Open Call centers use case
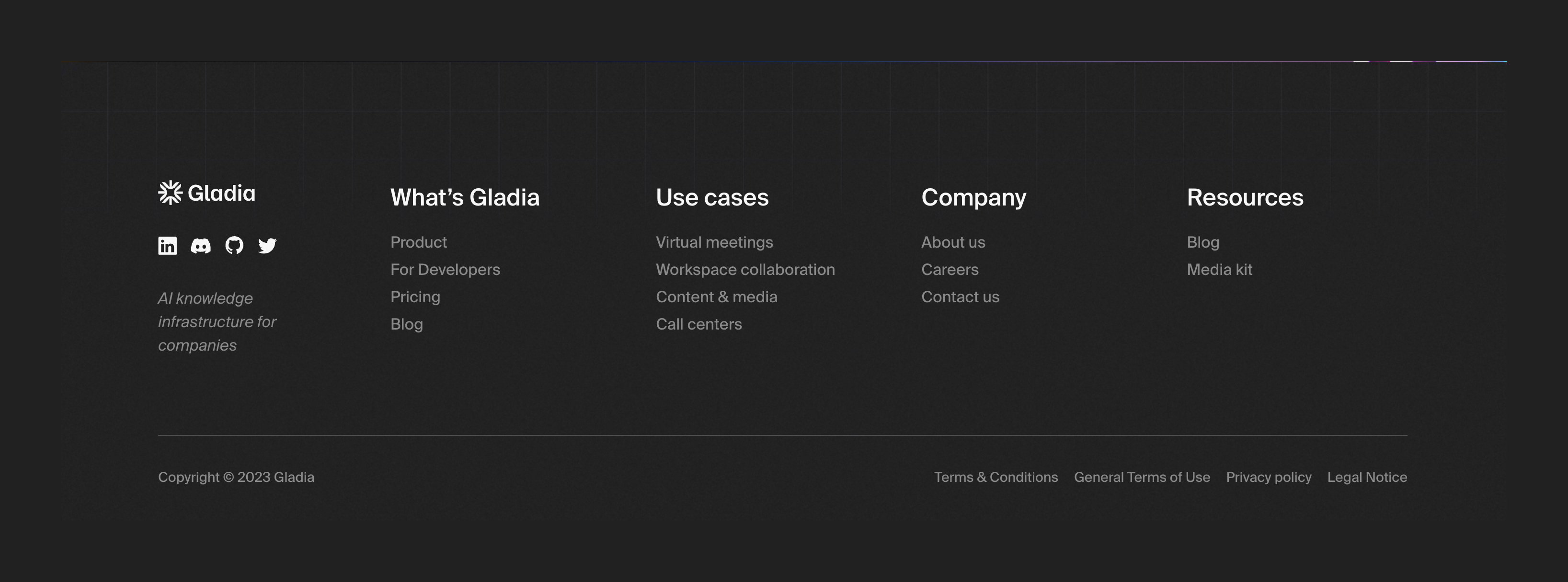Viewport: 1568px width, 582px height. click(699, 324)
